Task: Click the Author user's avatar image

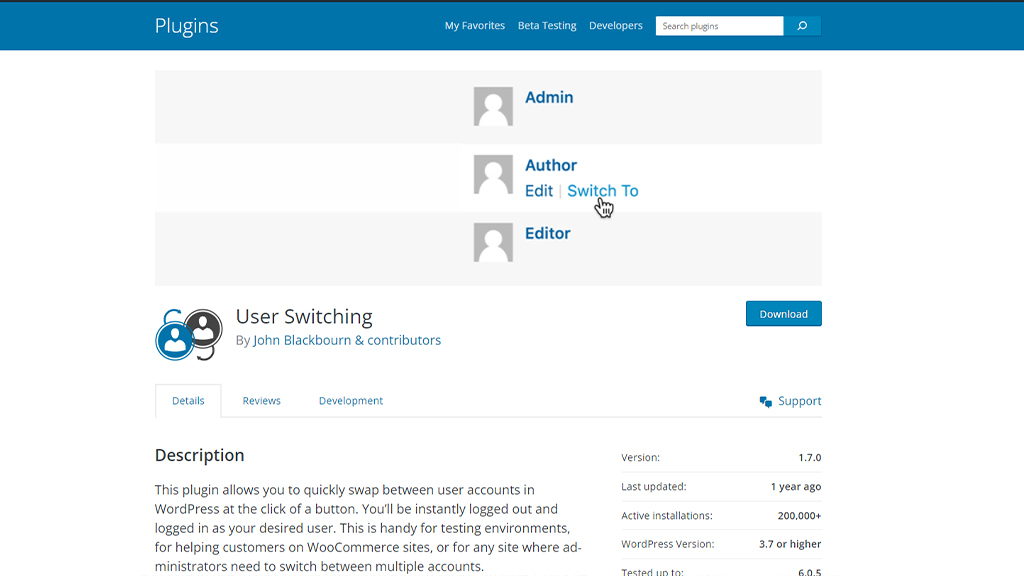Action: point(493,175)
